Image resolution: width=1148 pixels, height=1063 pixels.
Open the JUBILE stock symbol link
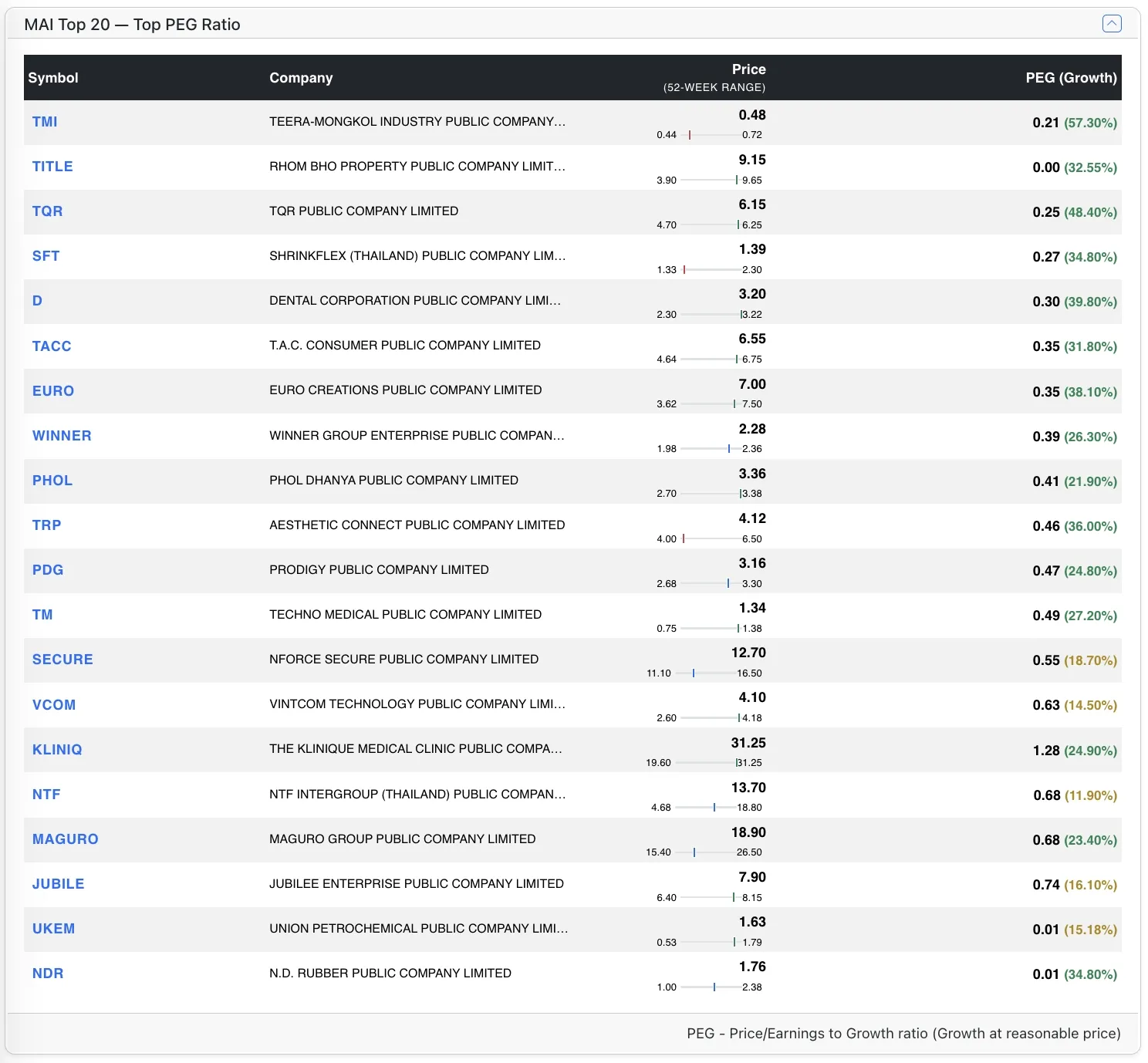[x=59, y=884]
